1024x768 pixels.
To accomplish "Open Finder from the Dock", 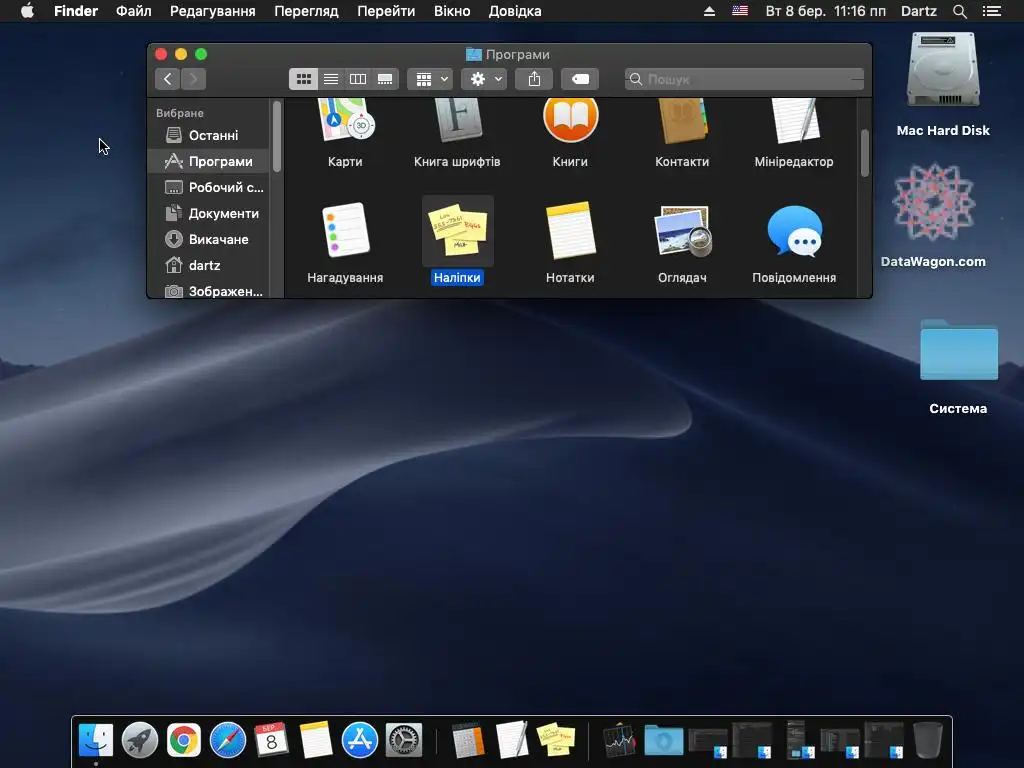I will (96, 740).
